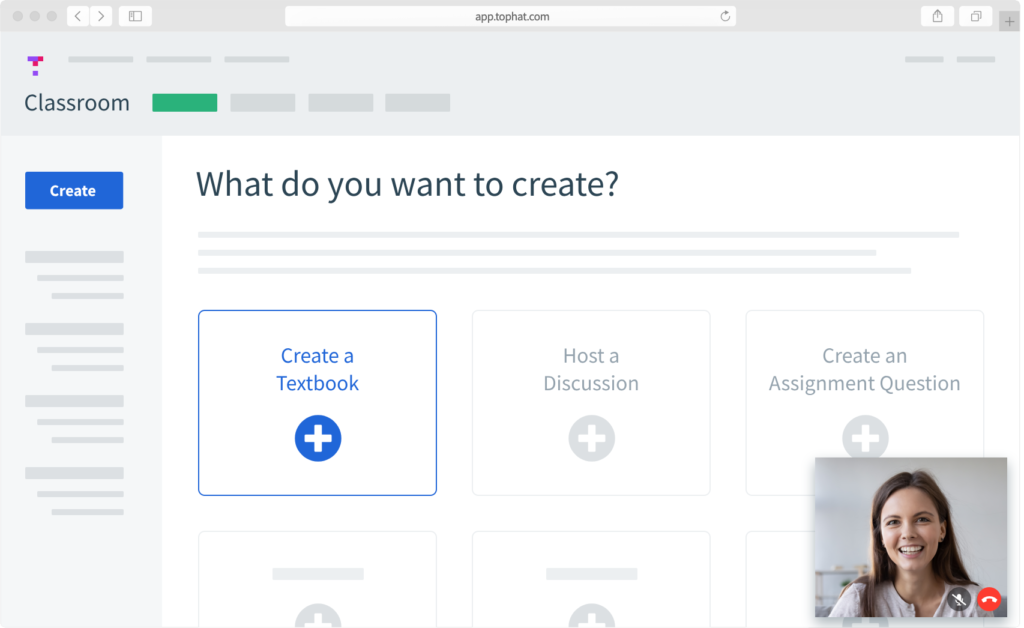Click 'What do you want to create?' heading
The image size is (1024, 628).
point(407,185)
